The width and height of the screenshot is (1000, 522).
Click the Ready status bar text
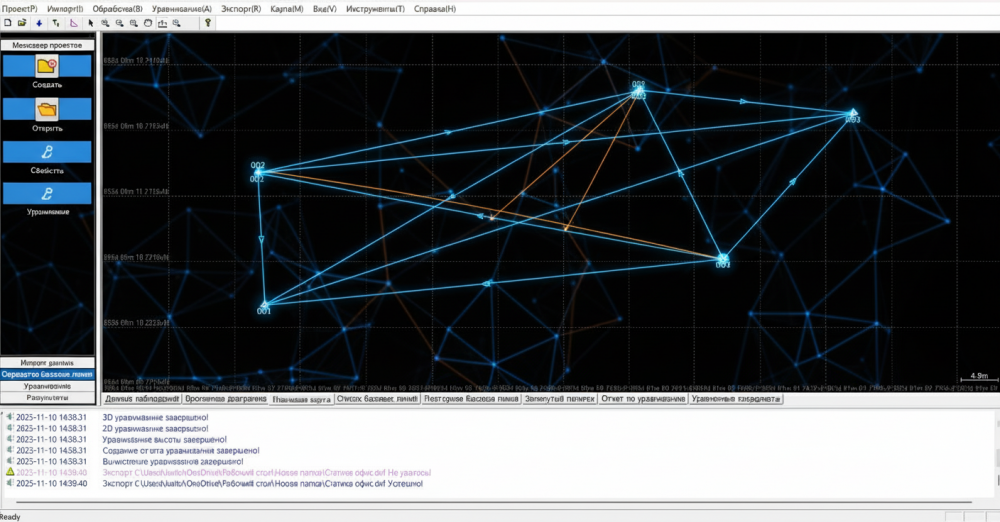(10, 517)
